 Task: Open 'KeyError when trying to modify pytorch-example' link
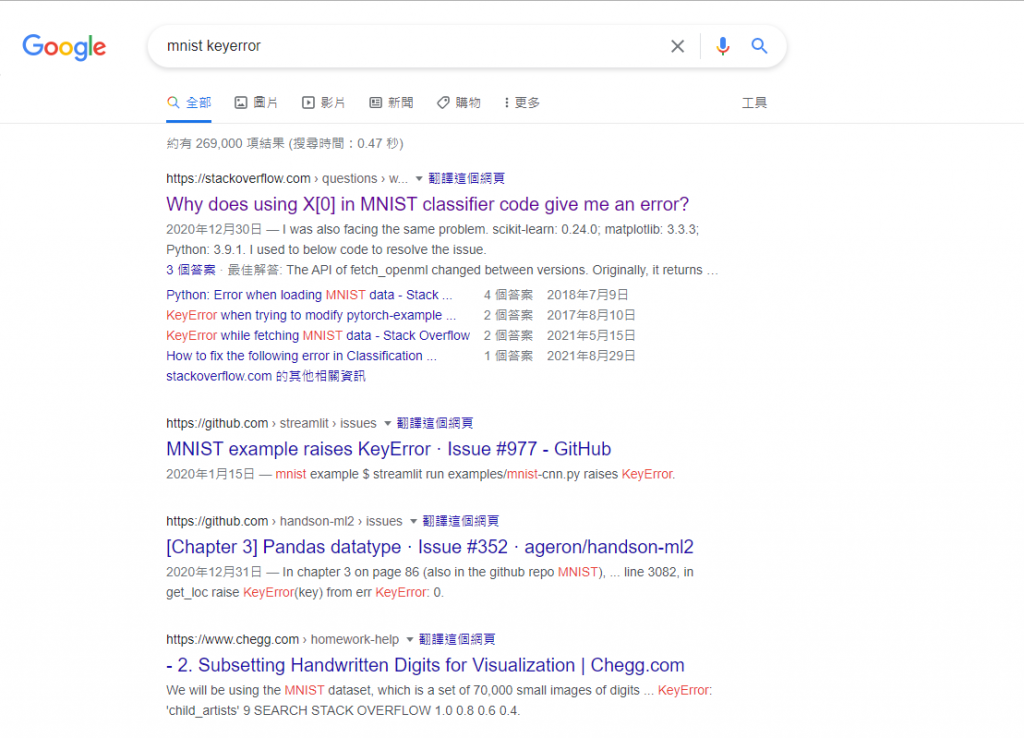pos(311,315)
